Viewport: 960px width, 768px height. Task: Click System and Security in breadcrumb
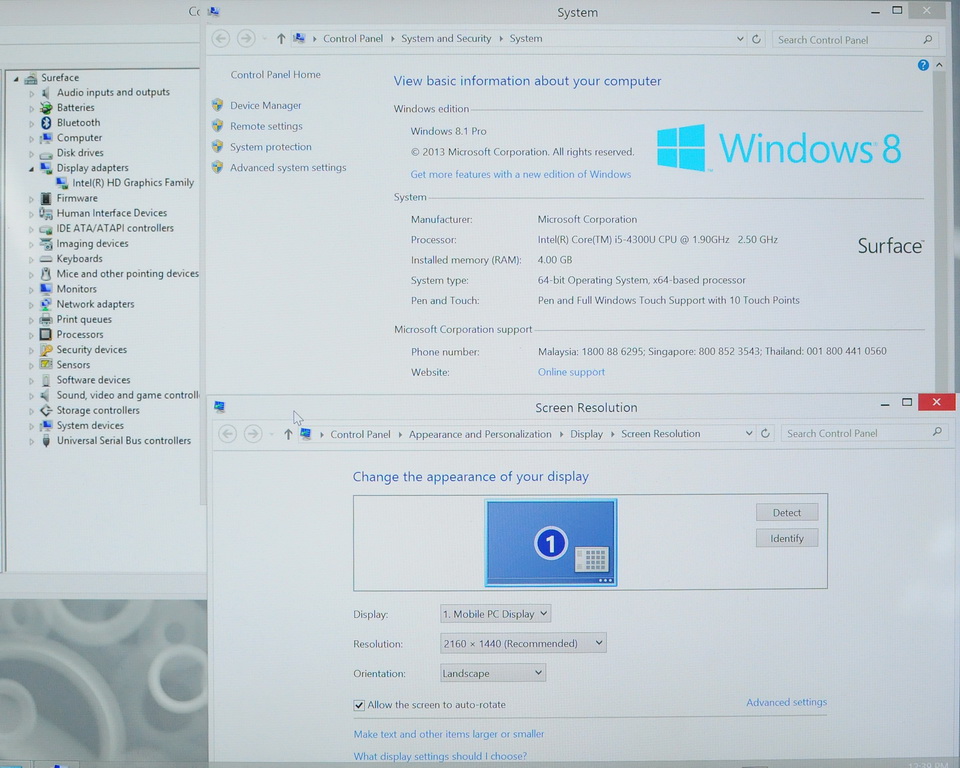coord(446,39)
